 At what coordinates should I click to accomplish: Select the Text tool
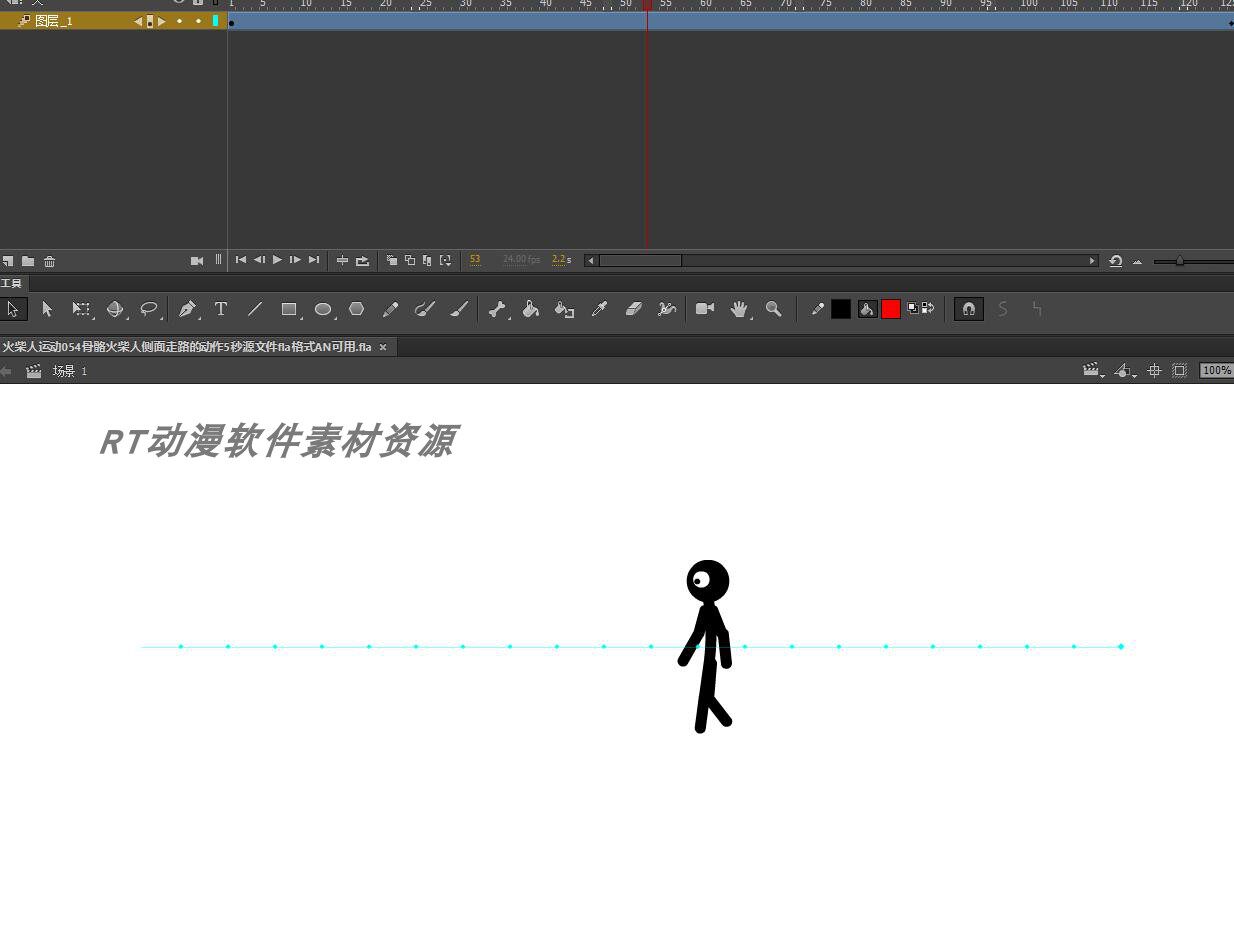[x=221, y=309]
